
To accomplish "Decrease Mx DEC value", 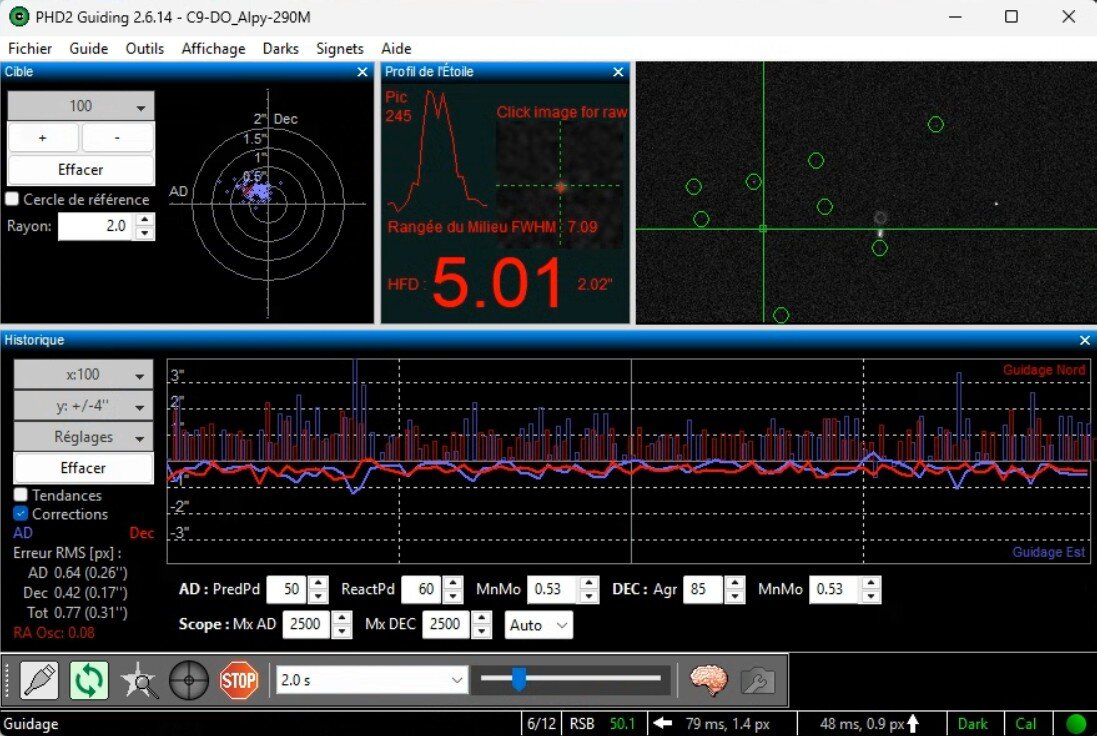I will click(x=481, y=630).
